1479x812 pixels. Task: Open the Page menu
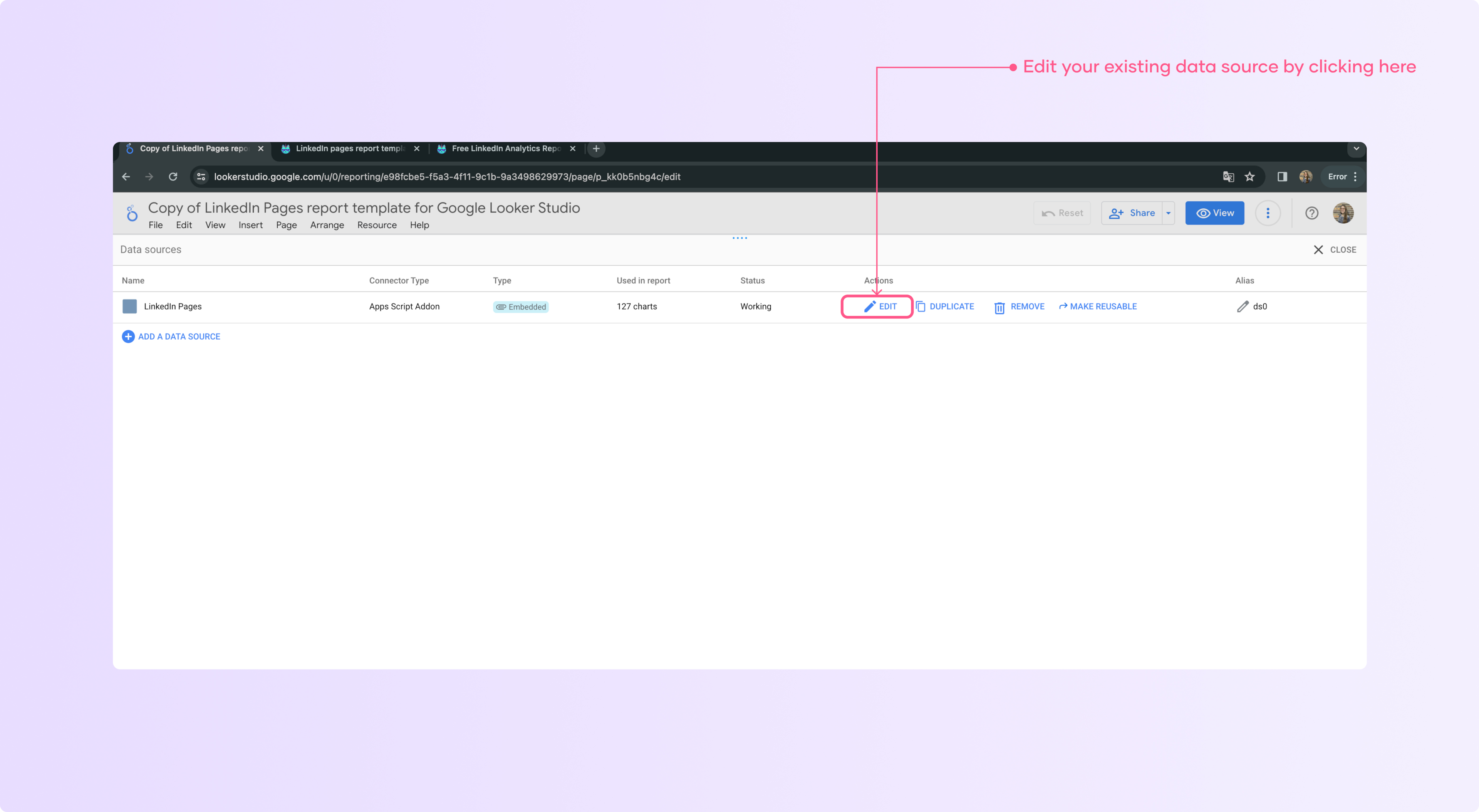tap(287, 226)
